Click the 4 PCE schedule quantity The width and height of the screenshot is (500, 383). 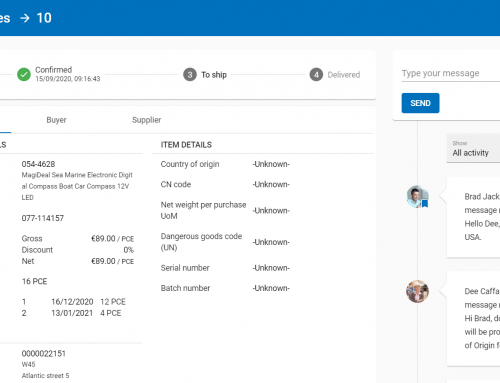tap(111, 313)
